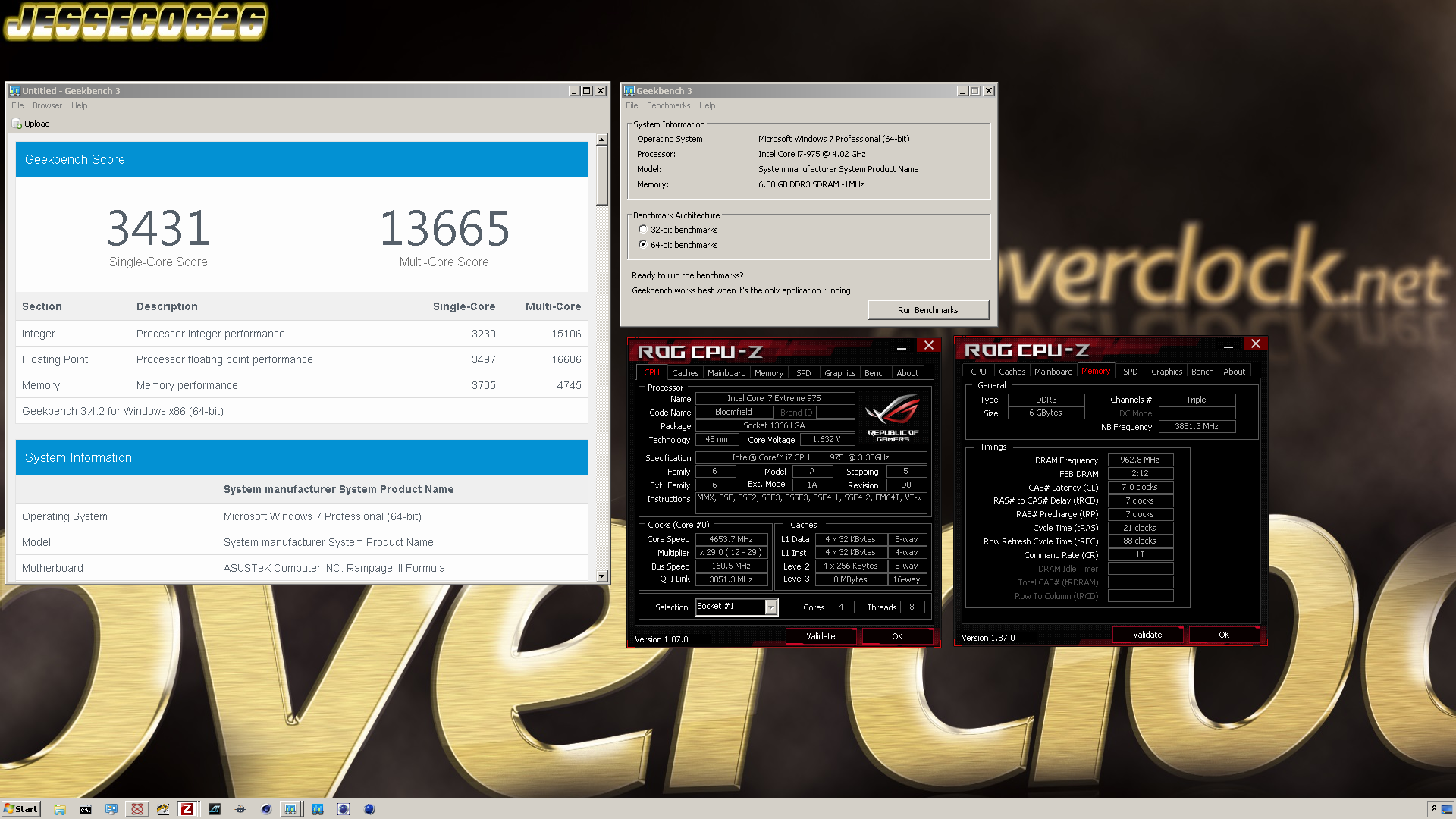The image size is (1456, 819).
Task: Open the yellow tool taskbar icon
Action: click(x=163, y=809)
